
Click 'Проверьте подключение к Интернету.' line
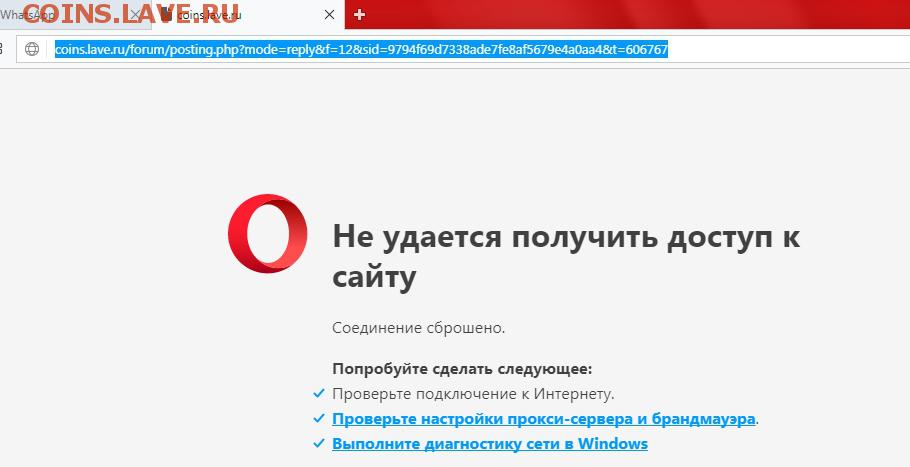[473, 394]
